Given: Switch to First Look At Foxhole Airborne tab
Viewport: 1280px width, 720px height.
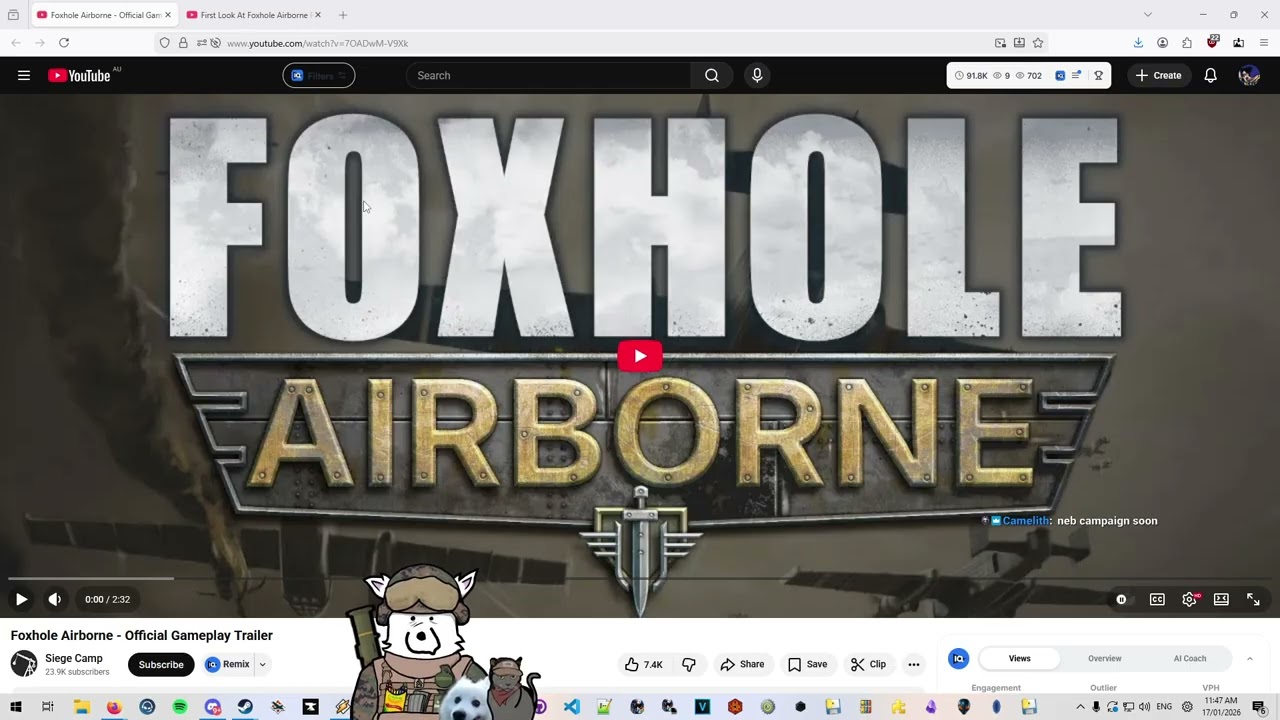Looking at the screenshot, I should tap(254, 15).
